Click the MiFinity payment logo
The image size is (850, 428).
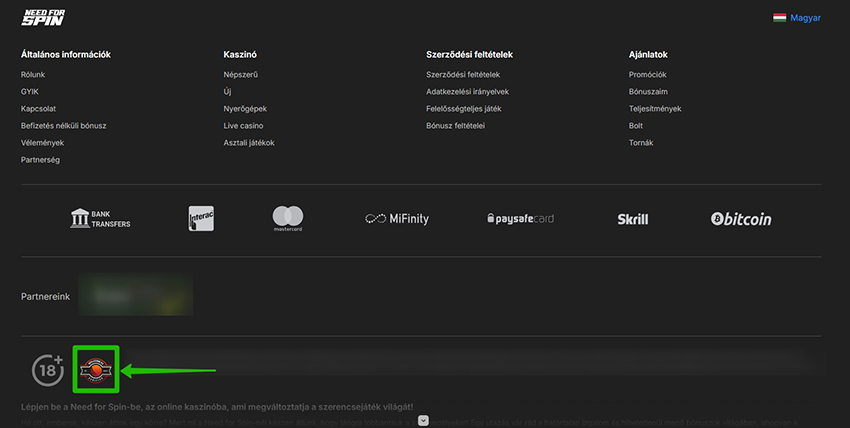(397, 219)
